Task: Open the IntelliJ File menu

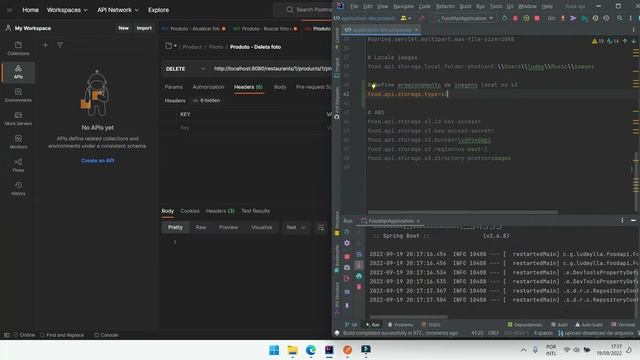Action: tap(354, 7)
